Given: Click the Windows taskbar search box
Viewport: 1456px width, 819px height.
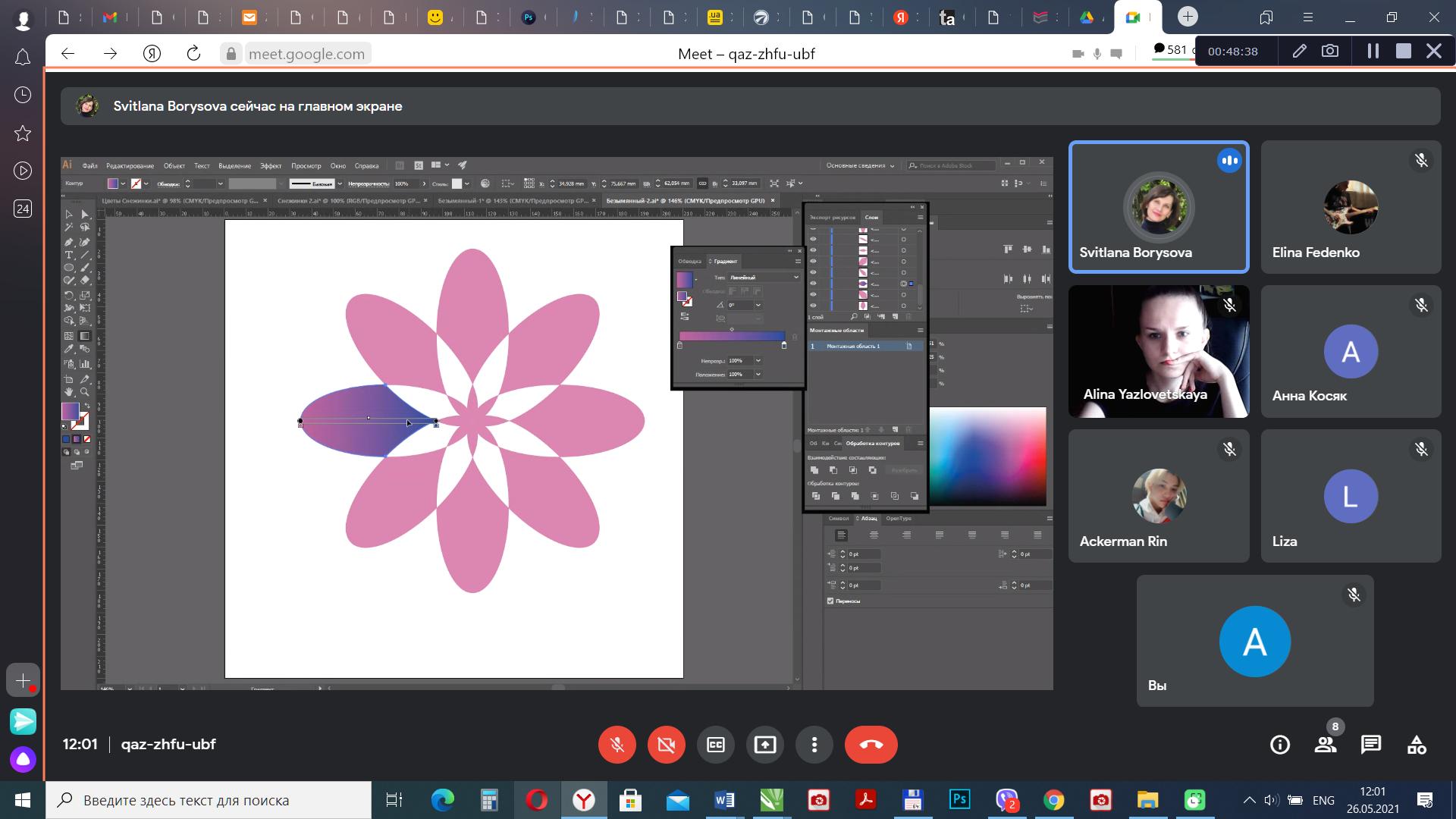Looking at the screenshot, I should 209,800.
